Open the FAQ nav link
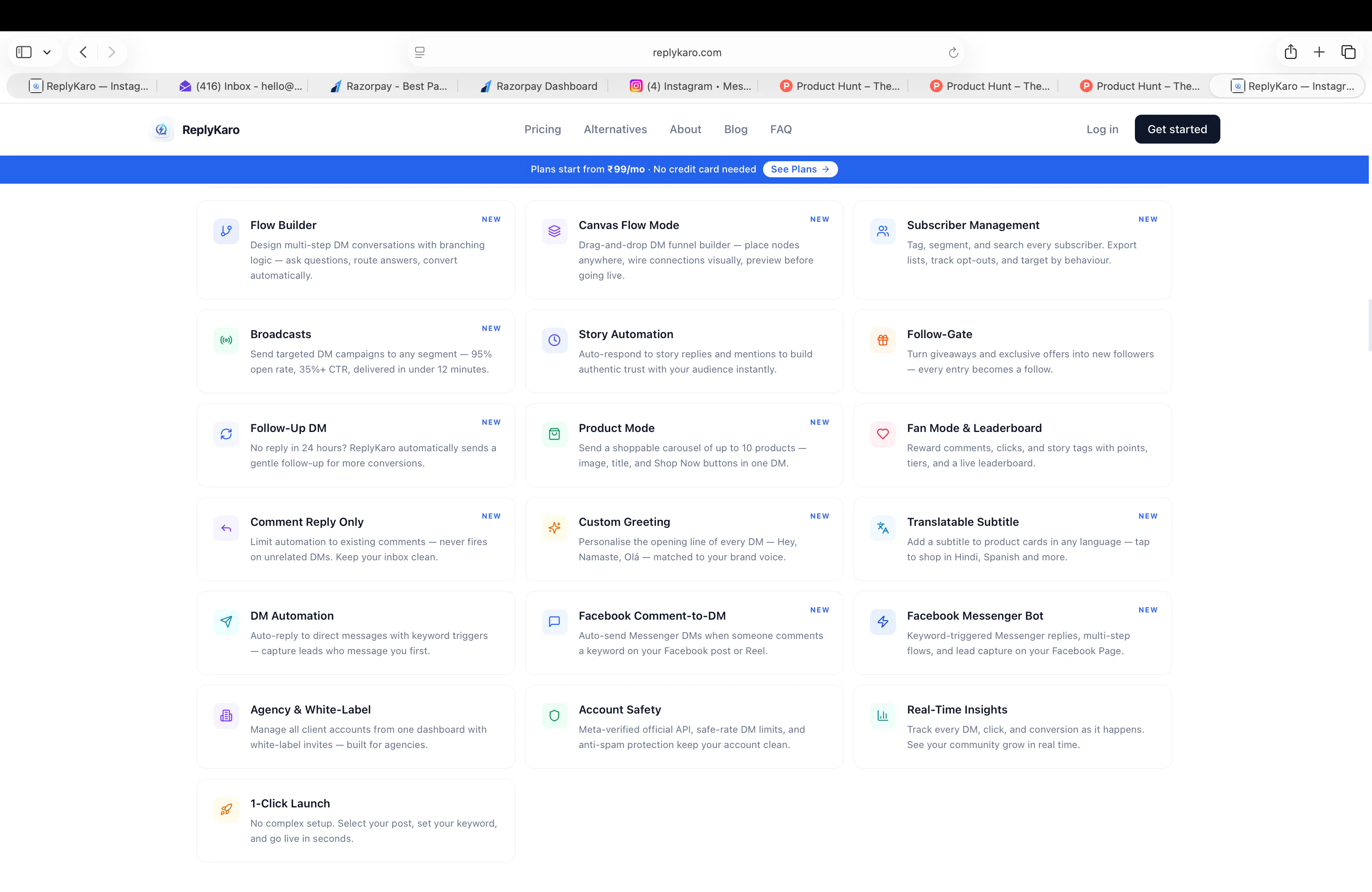 781,130
